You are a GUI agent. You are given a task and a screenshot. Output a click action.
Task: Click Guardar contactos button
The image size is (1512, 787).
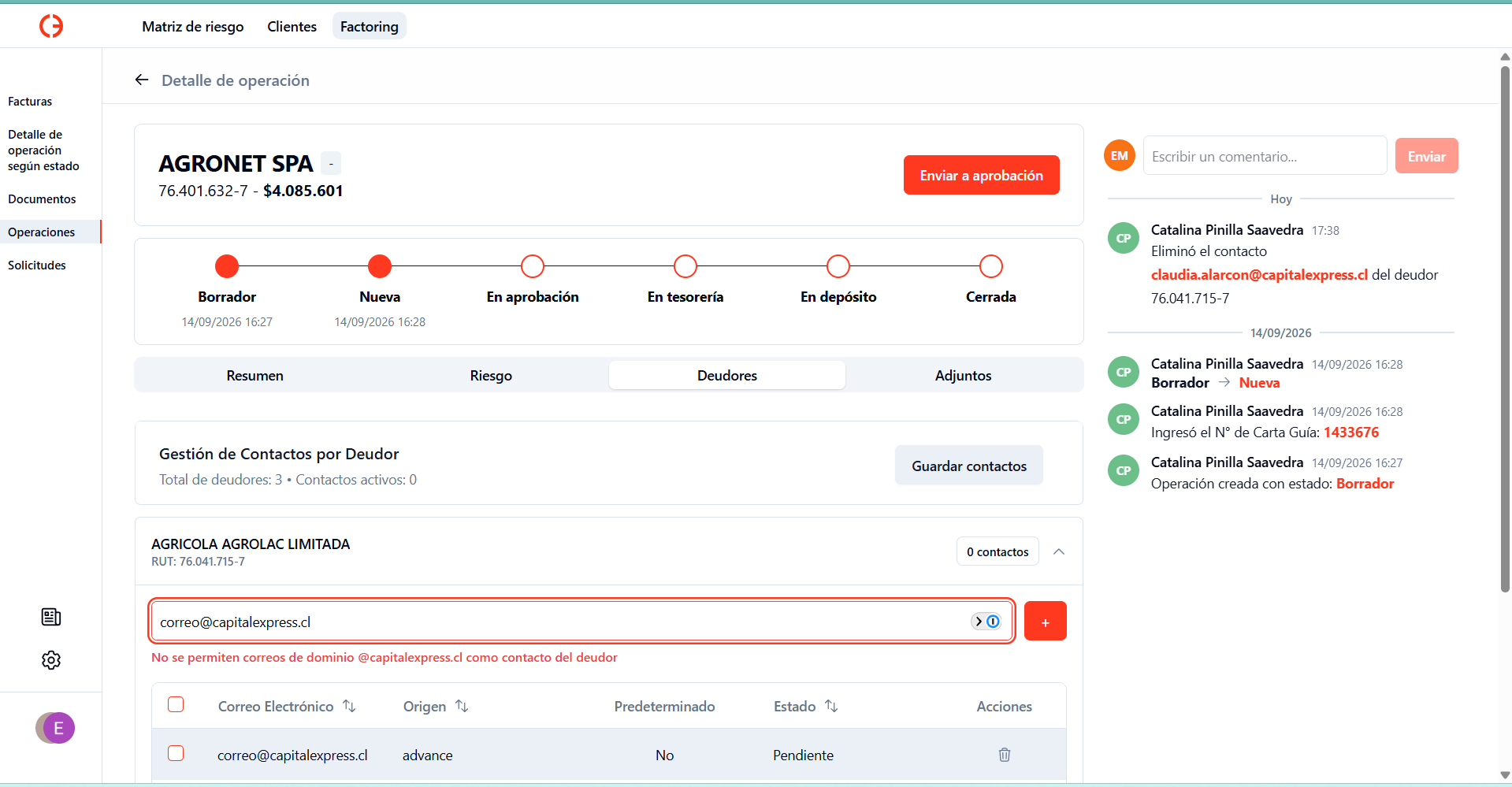[969, 466]
